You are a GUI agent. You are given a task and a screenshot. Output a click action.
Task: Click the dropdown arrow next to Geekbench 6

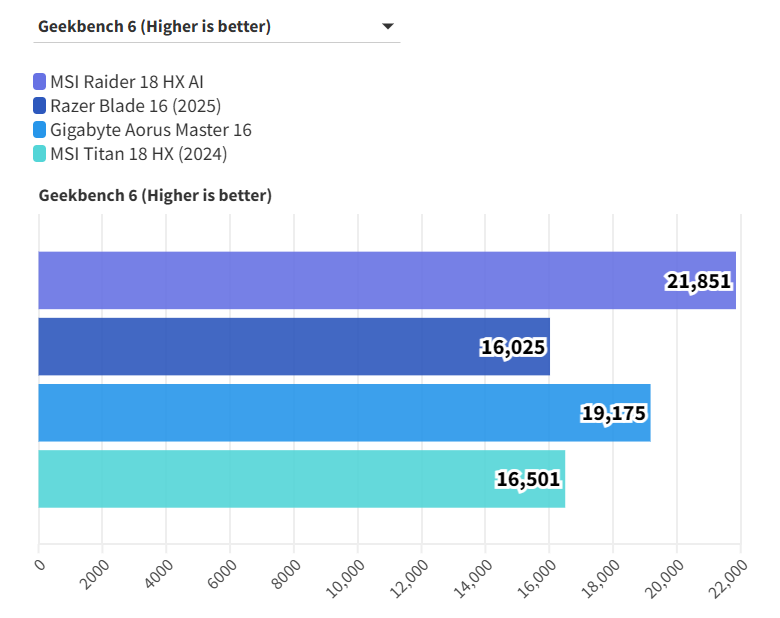[388, 27]
